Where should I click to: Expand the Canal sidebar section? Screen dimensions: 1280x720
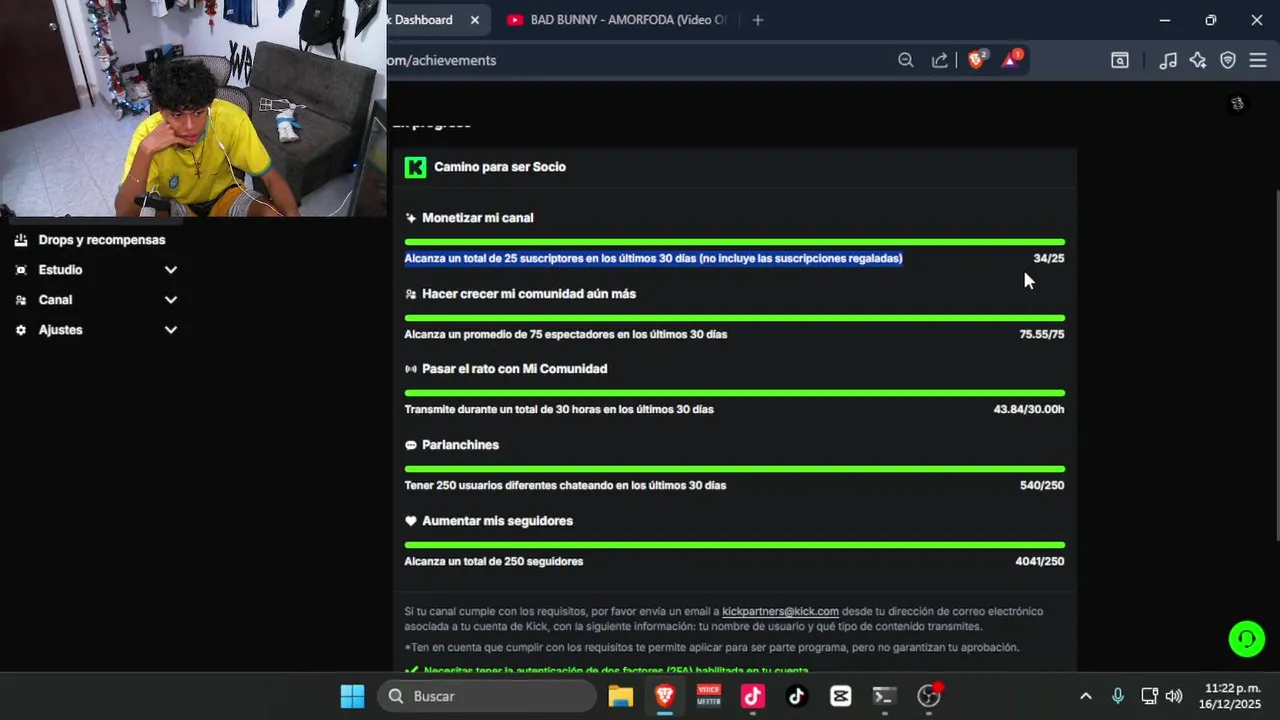[x=171, y=300]
